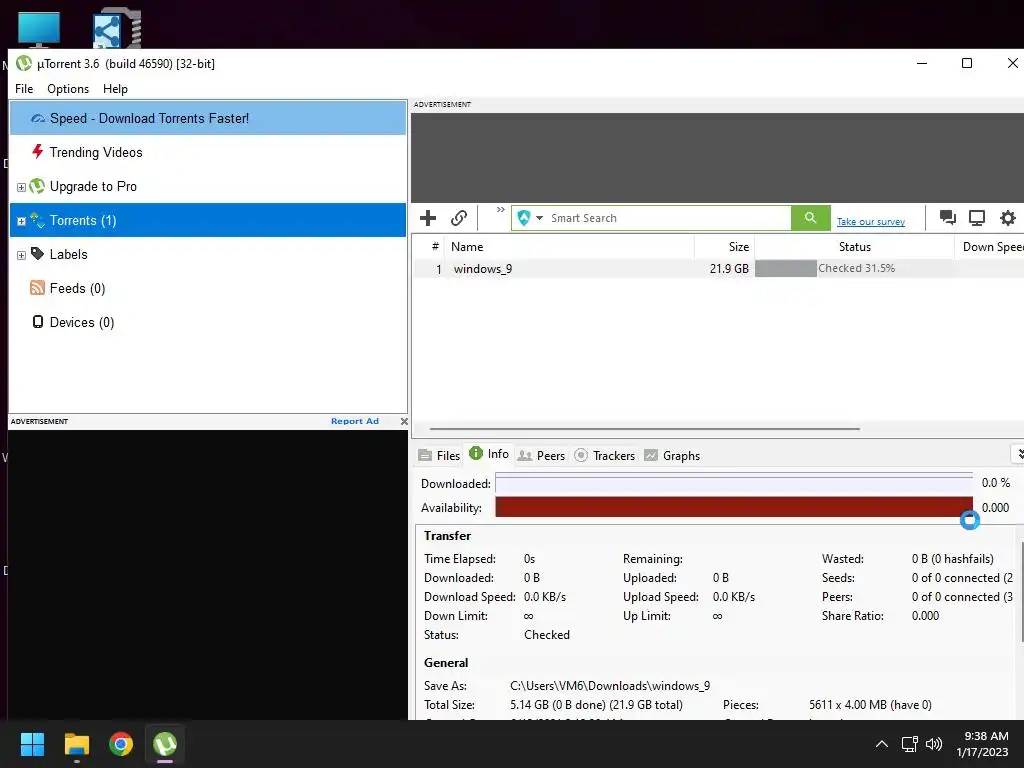Click the red Availability bar

pyautogui.click(x=734, y=507)
